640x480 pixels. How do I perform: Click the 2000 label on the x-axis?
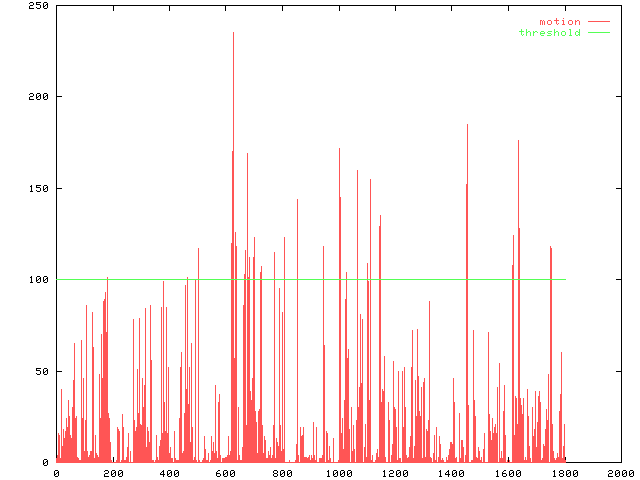point(620,473)
